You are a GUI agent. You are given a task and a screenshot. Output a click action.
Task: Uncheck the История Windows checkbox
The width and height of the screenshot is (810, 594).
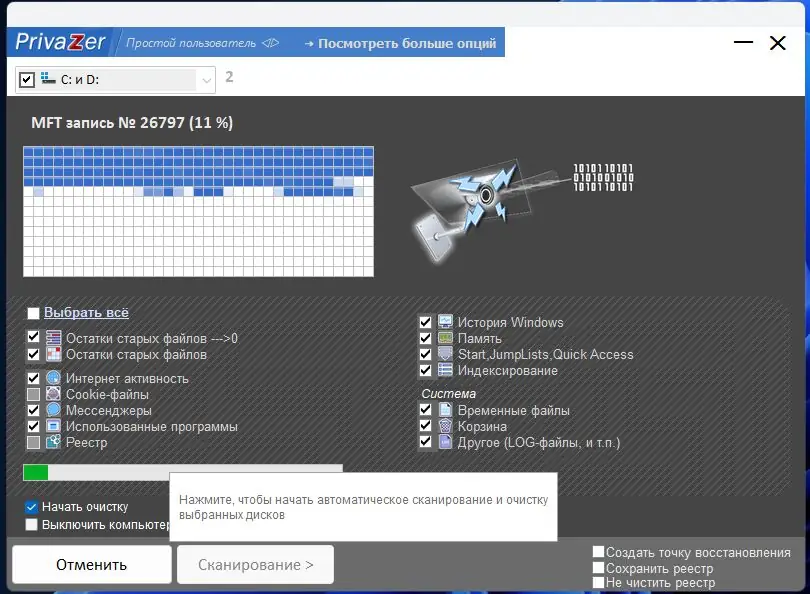pyautogui.click(x=425, y=322)
